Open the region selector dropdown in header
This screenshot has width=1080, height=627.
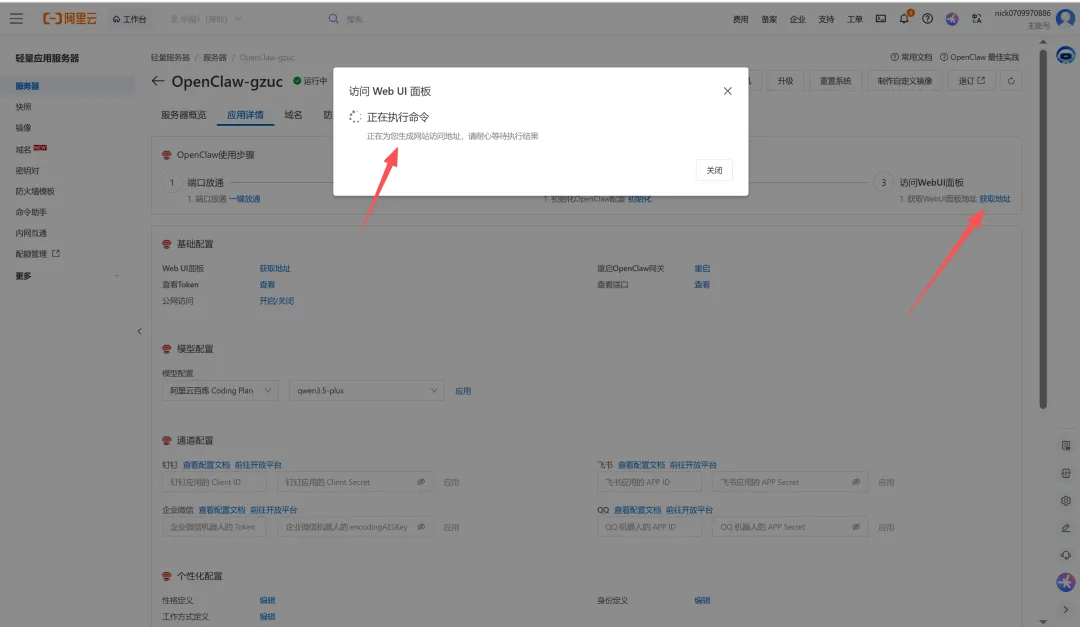point(205,19)
